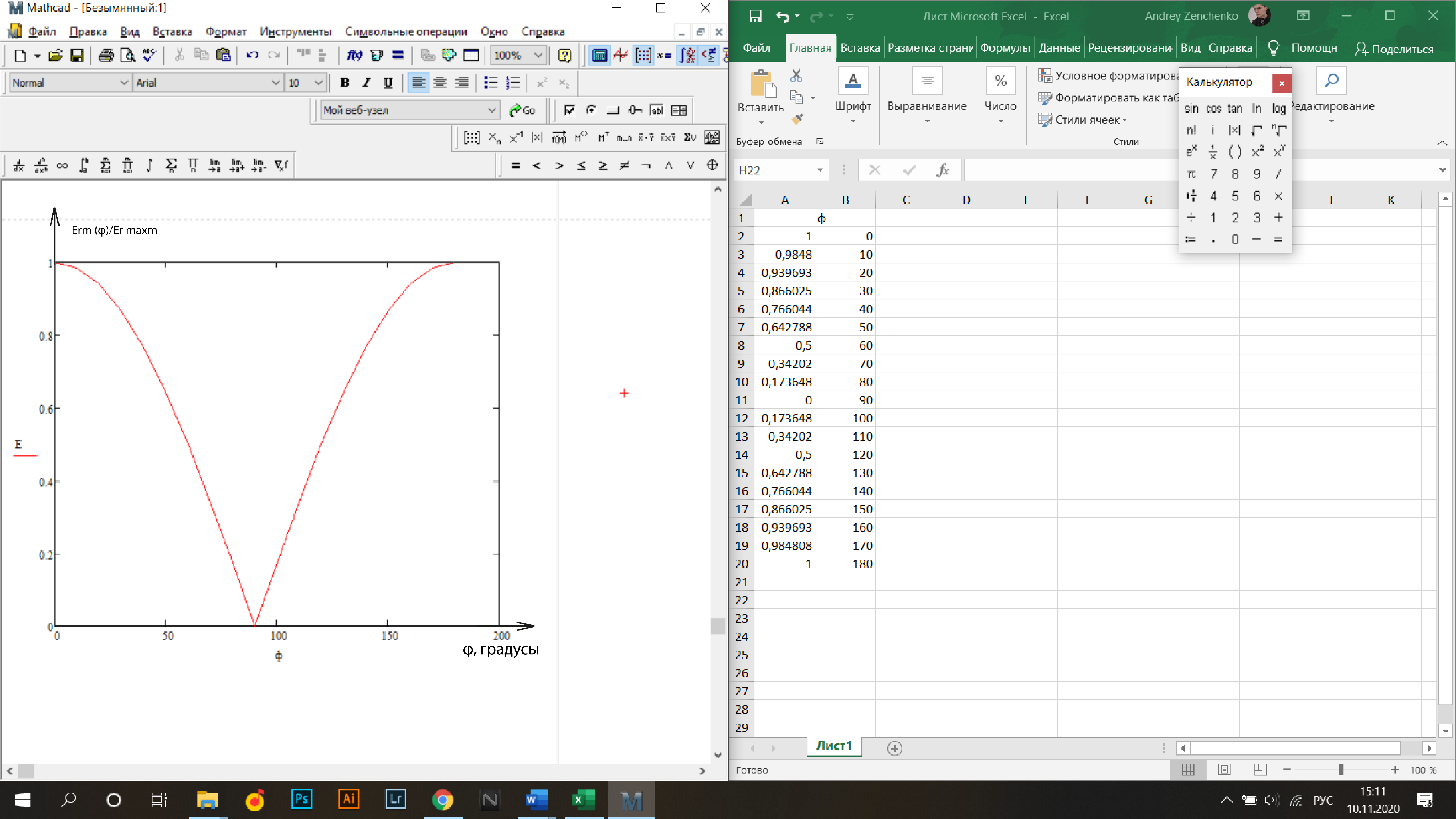Click the New document icon in Mathcad

(20, 55)
